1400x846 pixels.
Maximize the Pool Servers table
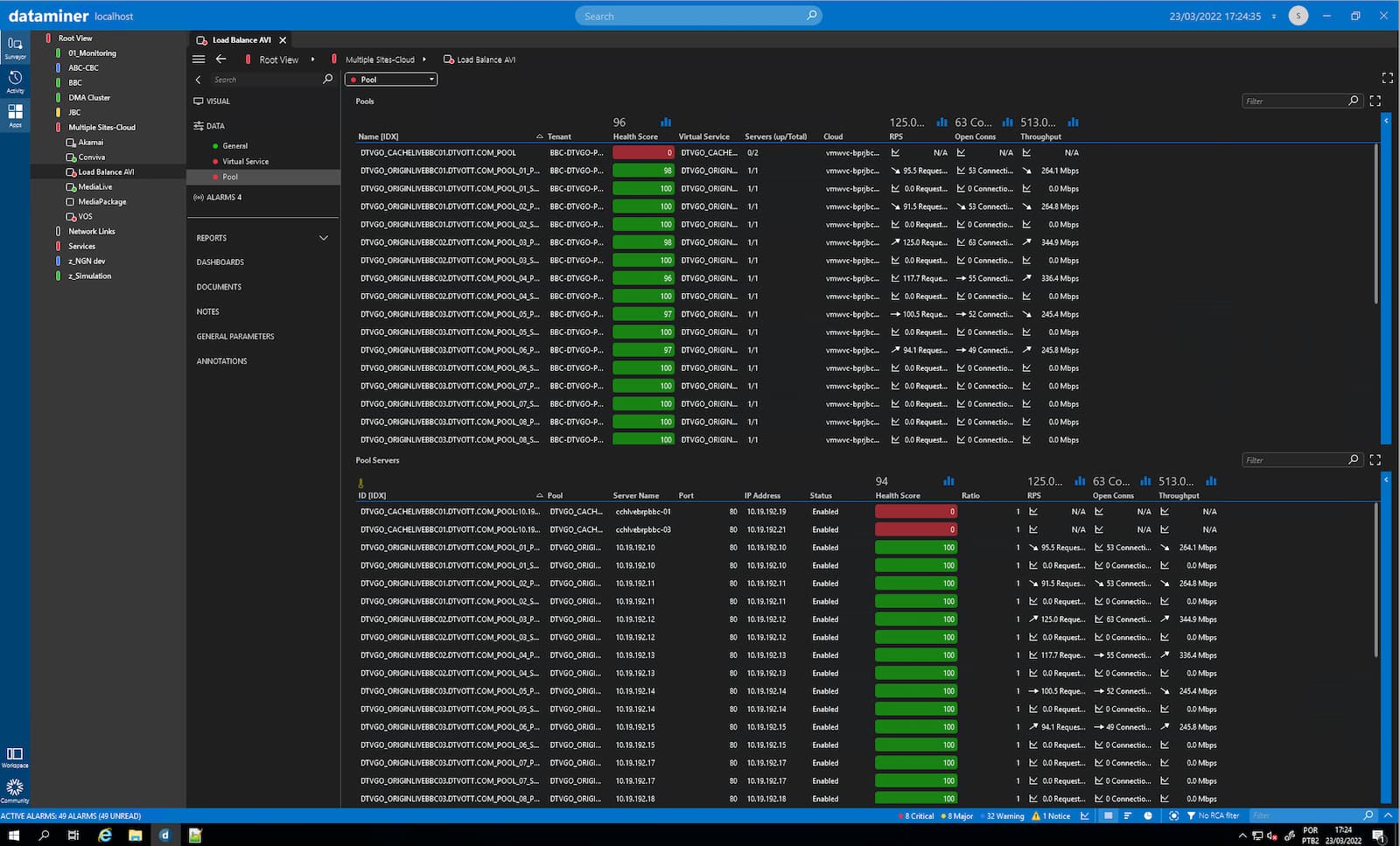pos(1375,460)
